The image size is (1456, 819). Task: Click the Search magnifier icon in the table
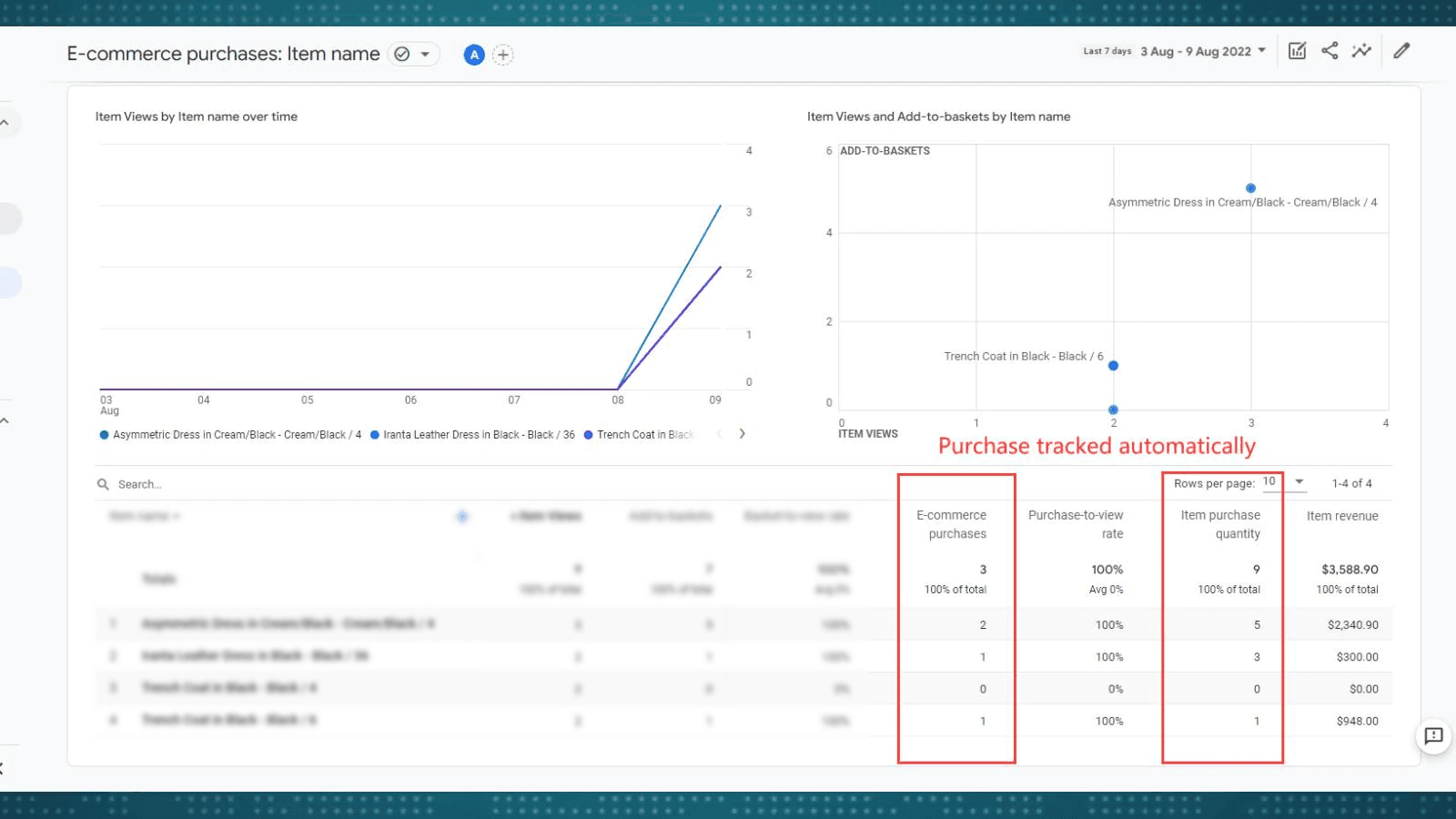tap(102, 483)
